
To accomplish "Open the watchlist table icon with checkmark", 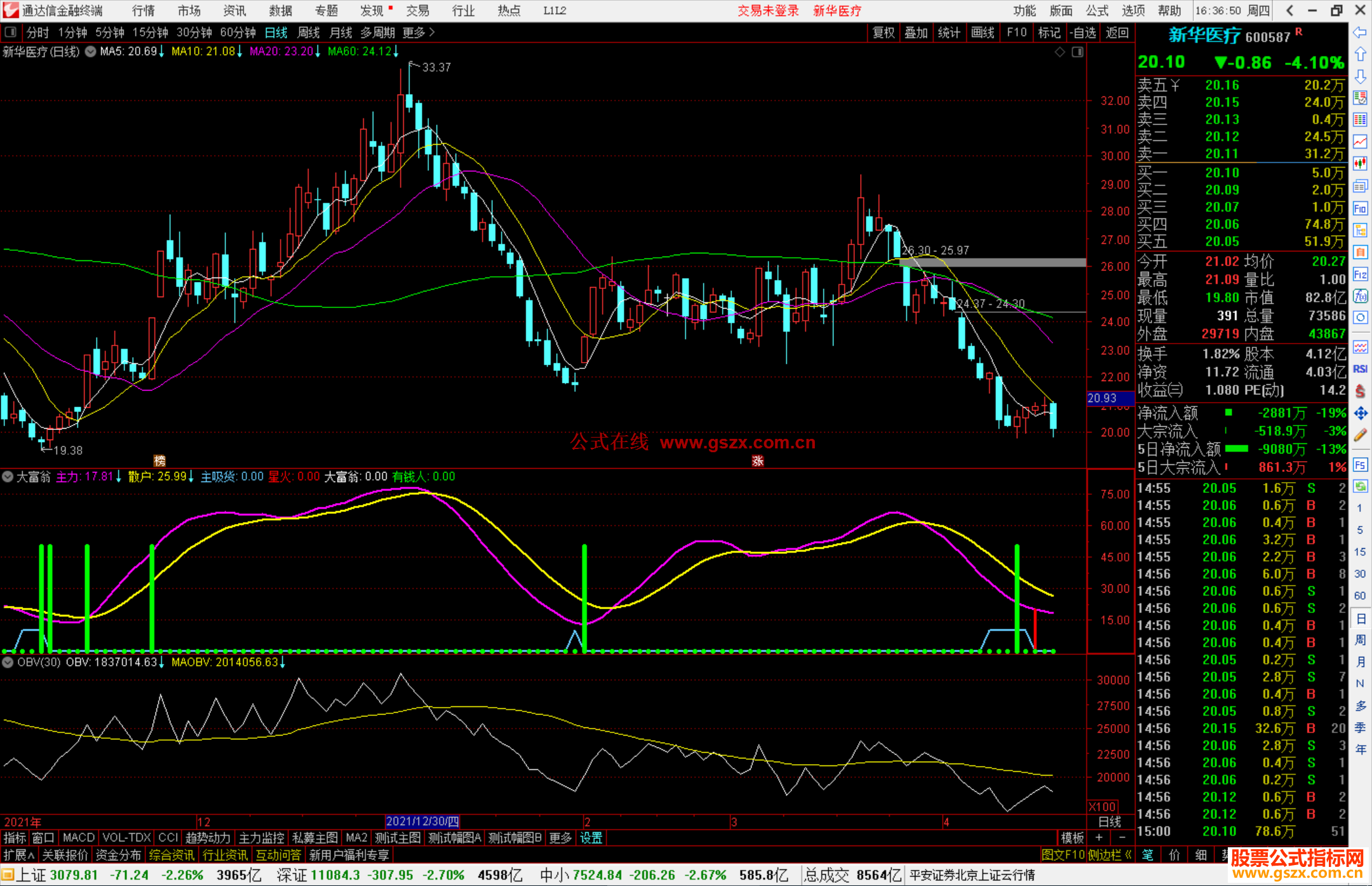I will 1360,98.
